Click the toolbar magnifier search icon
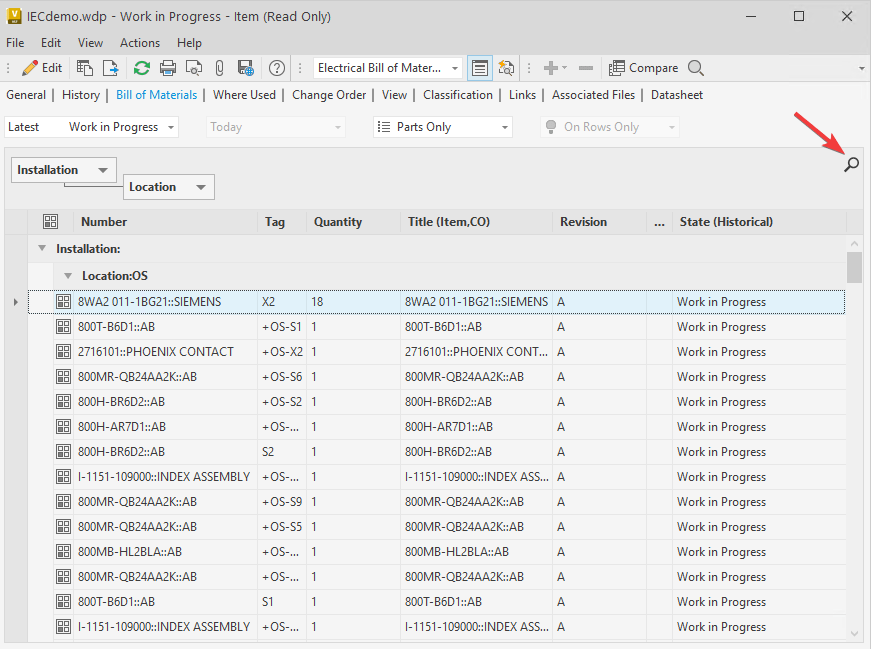 [695, 68]
